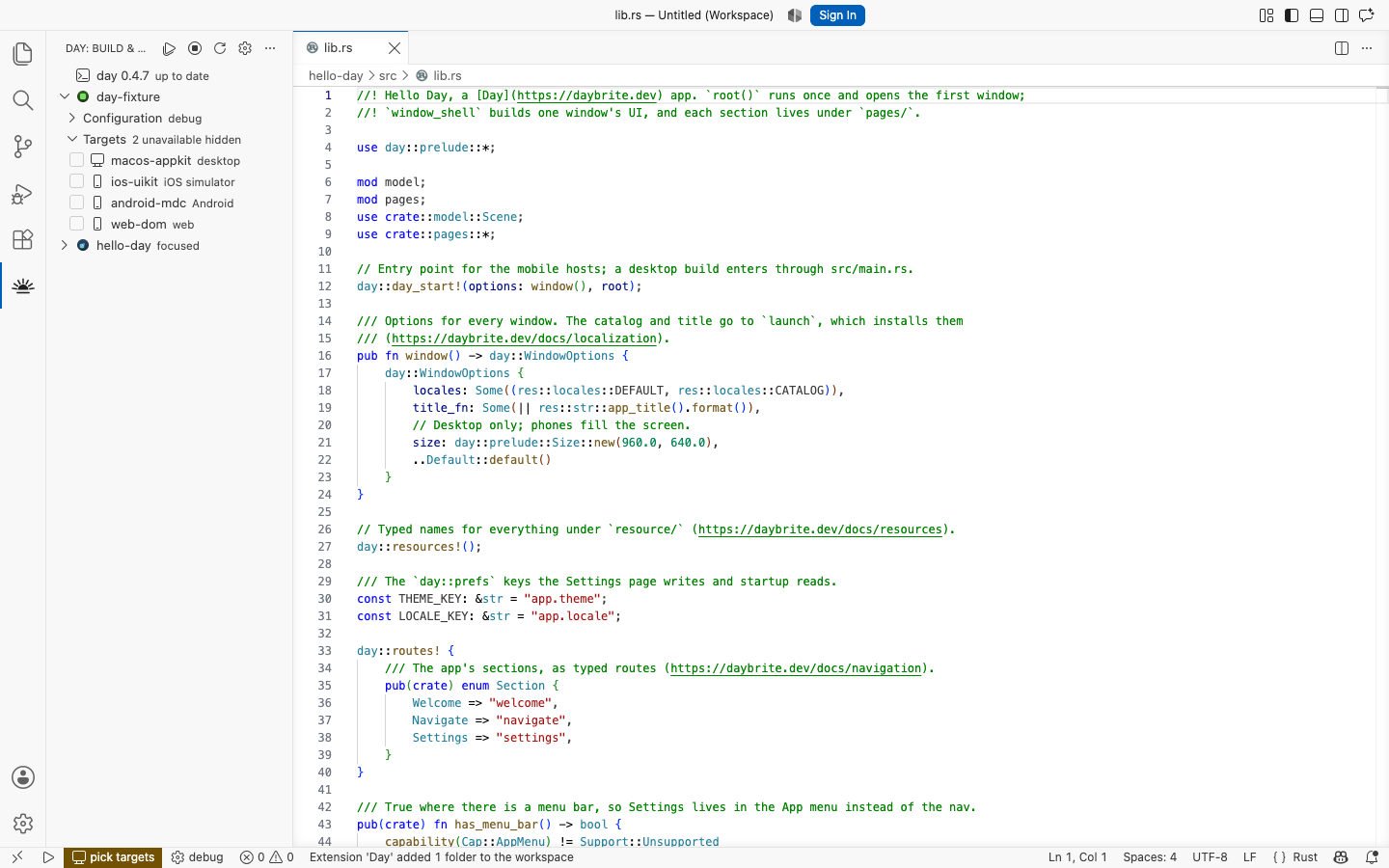Click the 'enum Section' declaration on line 35

click(x=504, y=686)
